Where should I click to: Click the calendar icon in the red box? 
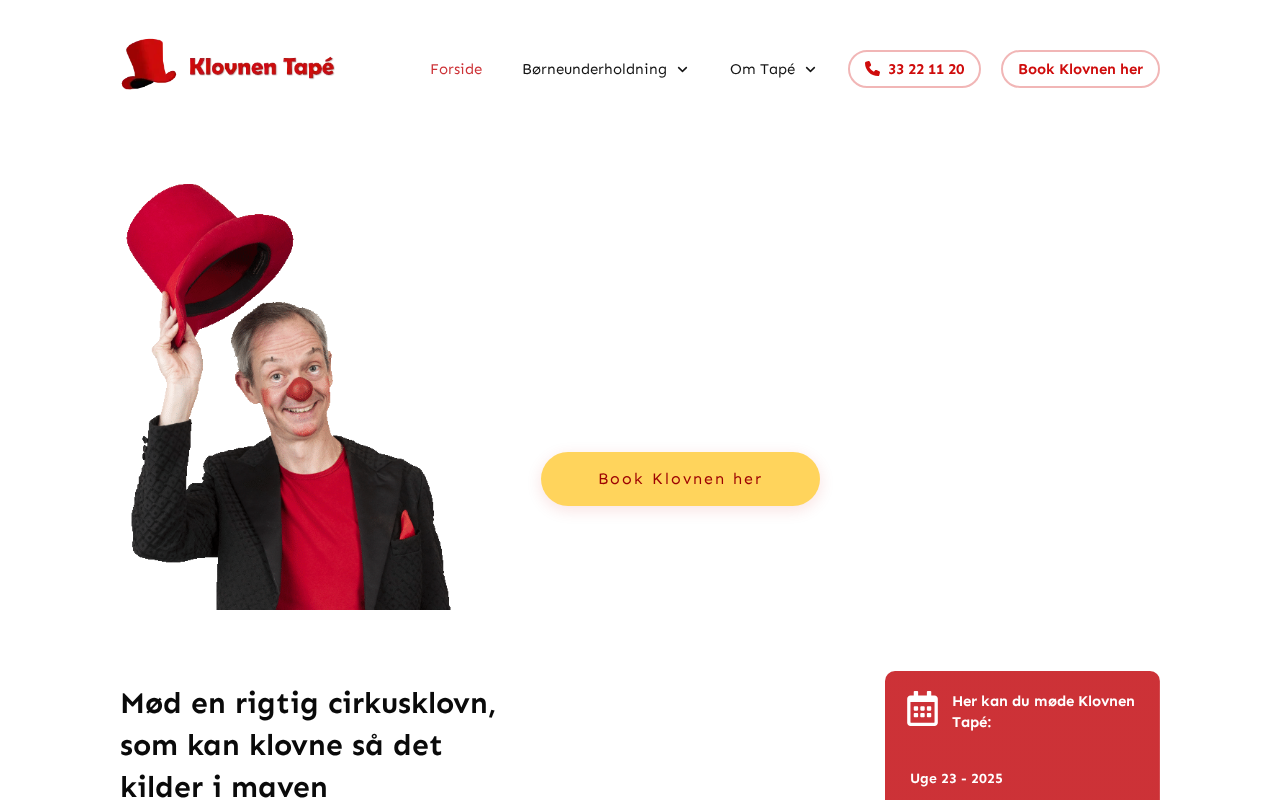point(922,708)
